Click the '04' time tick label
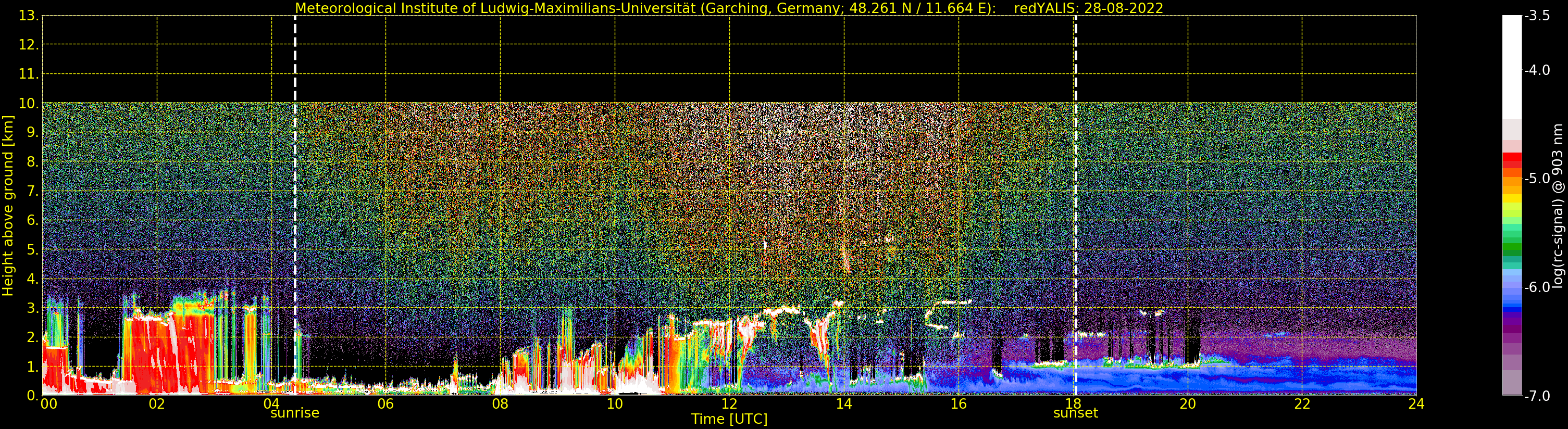Screen dimensions: 1568x429 (271, 404)
